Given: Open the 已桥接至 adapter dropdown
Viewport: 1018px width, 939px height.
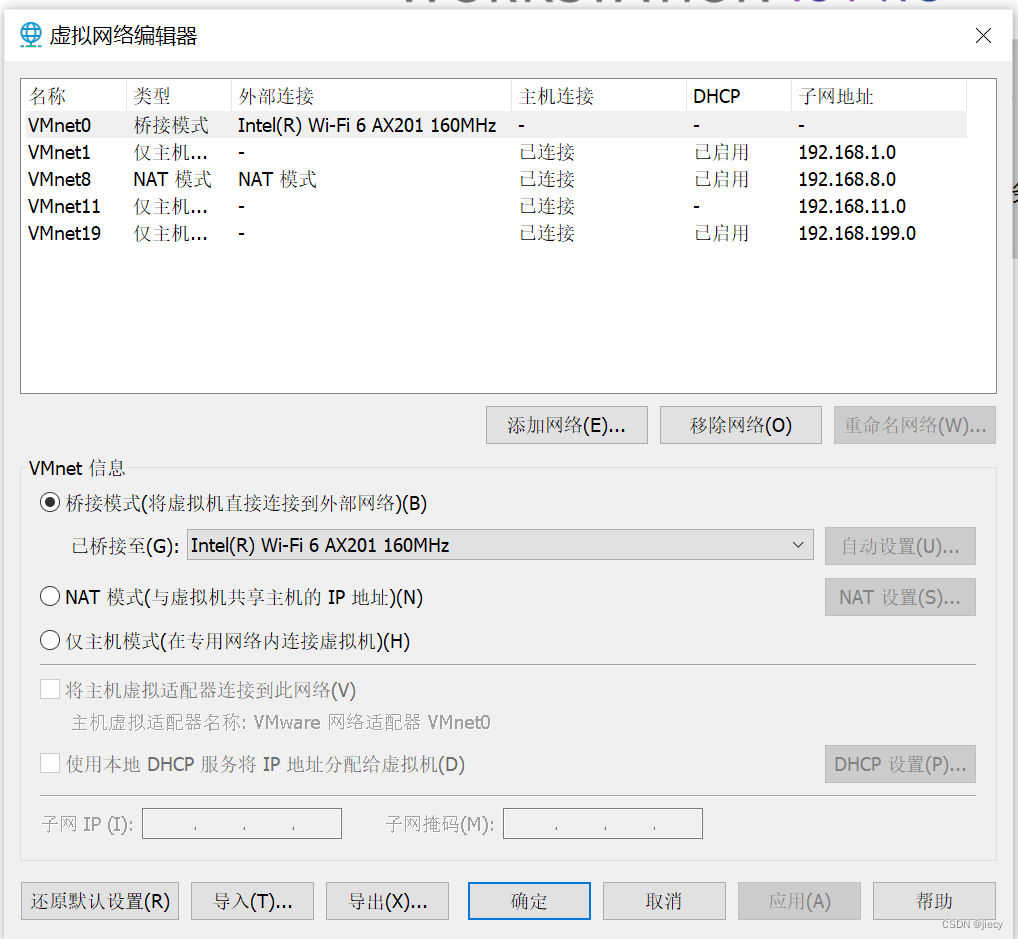Looking at the screenshot, I should 500,544.
